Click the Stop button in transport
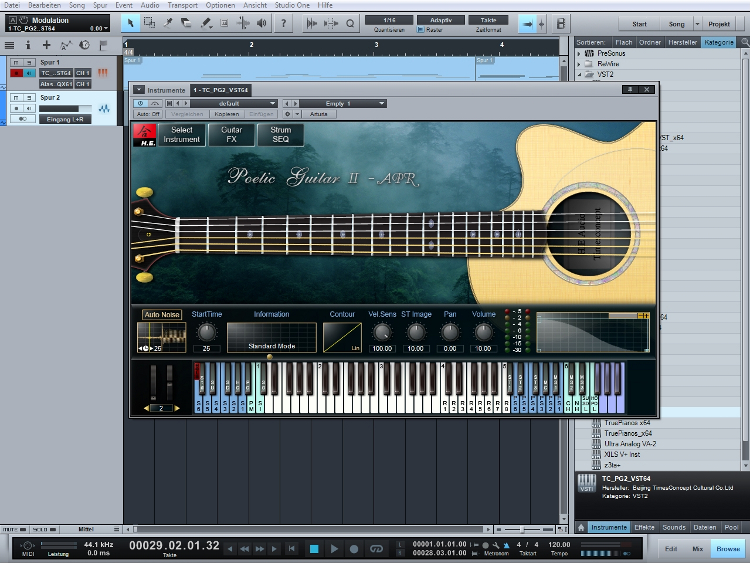 [x=314, y=549]
